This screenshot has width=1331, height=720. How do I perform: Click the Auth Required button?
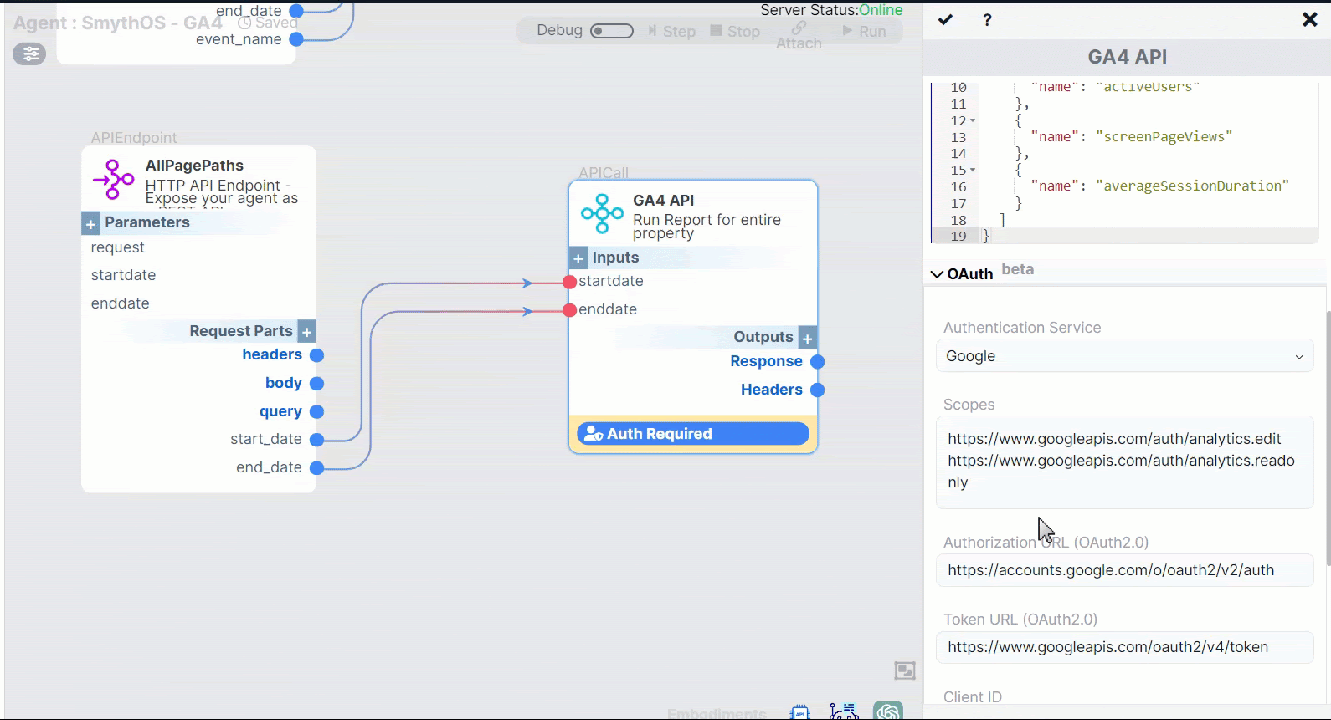[x=693, y=434]
